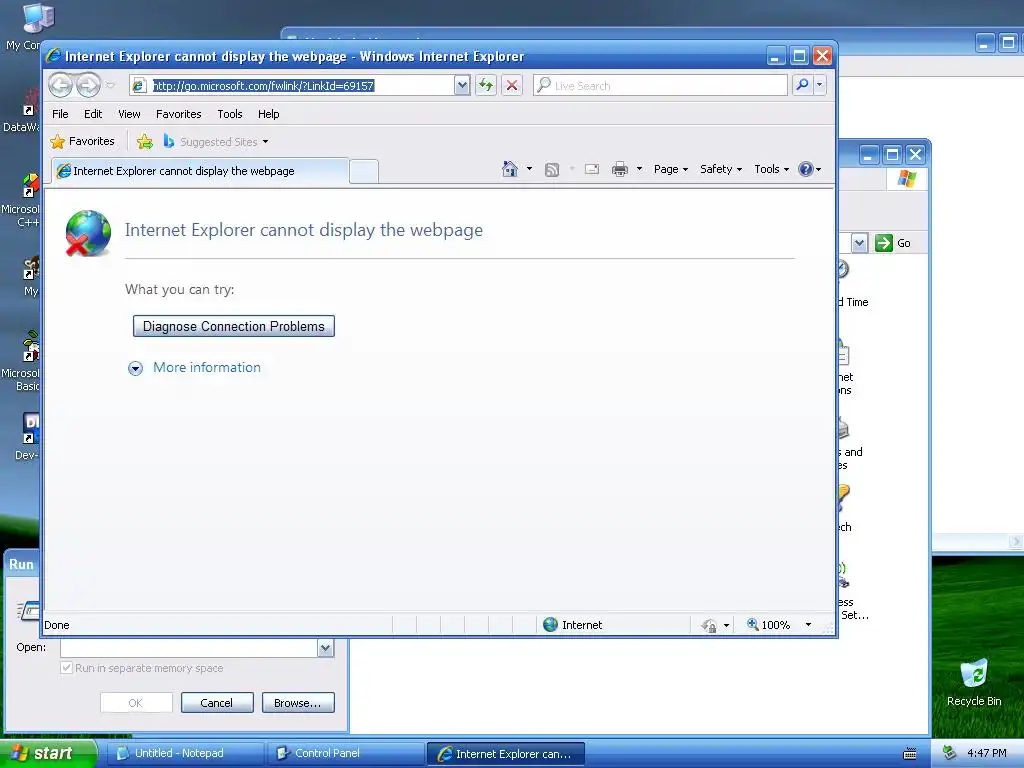
Task: Click the address bar URL field
Action: coord(291,86)
